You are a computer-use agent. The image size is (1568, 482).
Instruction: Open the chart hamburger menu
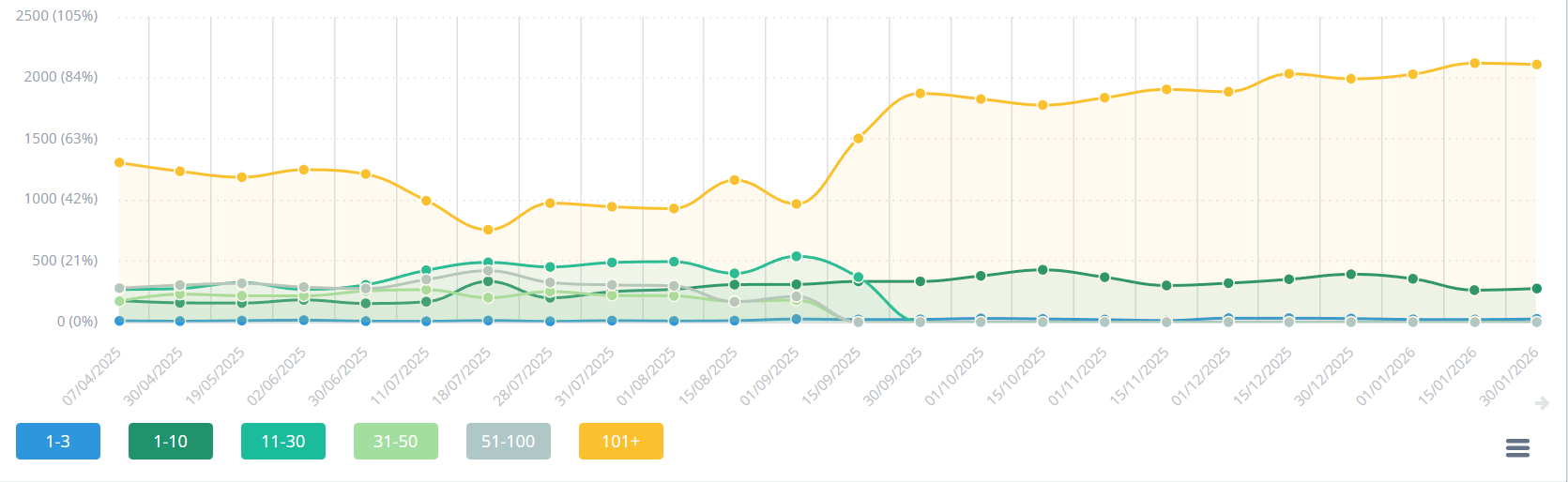[1517, 448]
